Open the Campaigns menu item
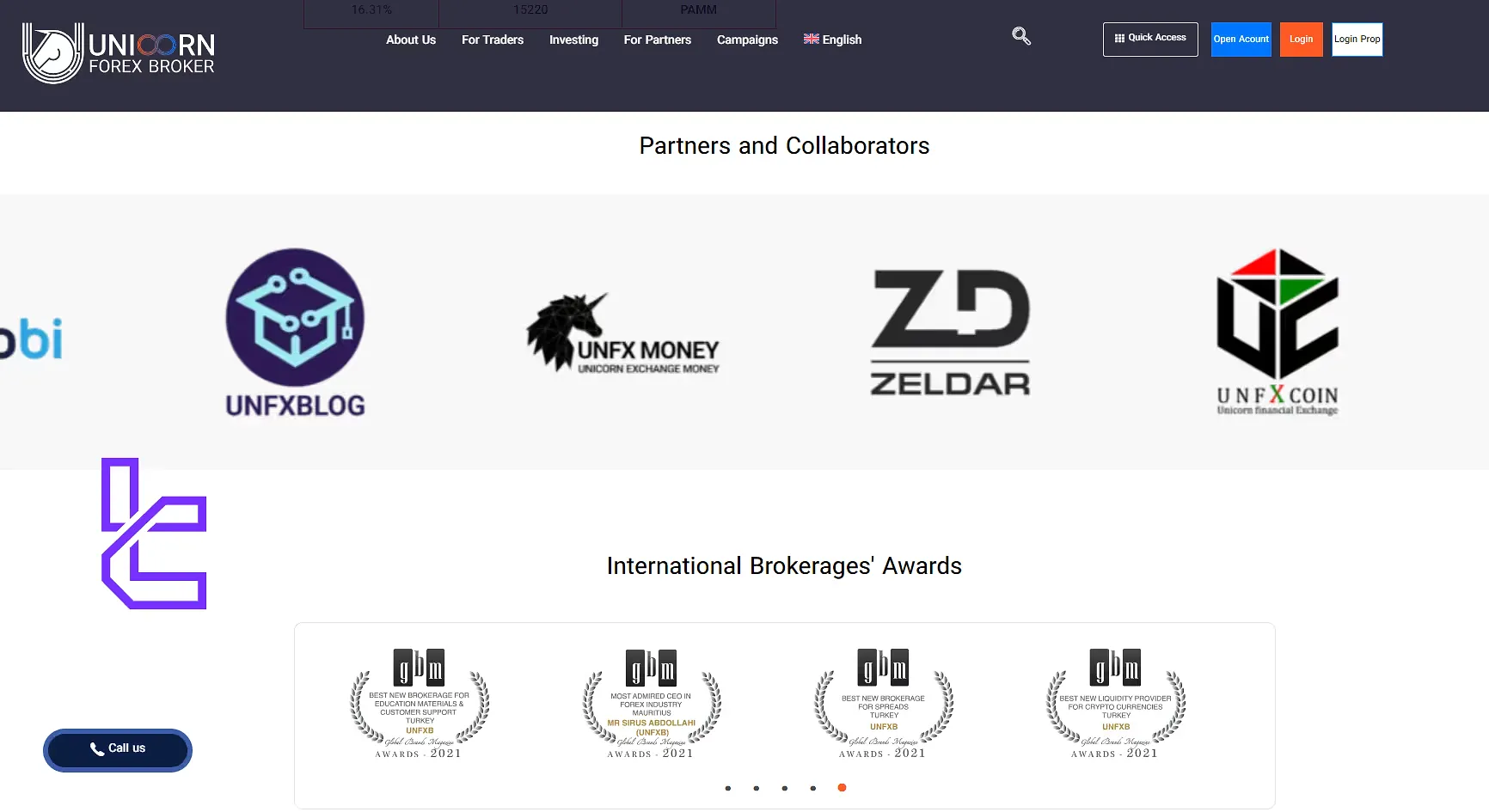1489x812 pixels. tap(747, 40)
